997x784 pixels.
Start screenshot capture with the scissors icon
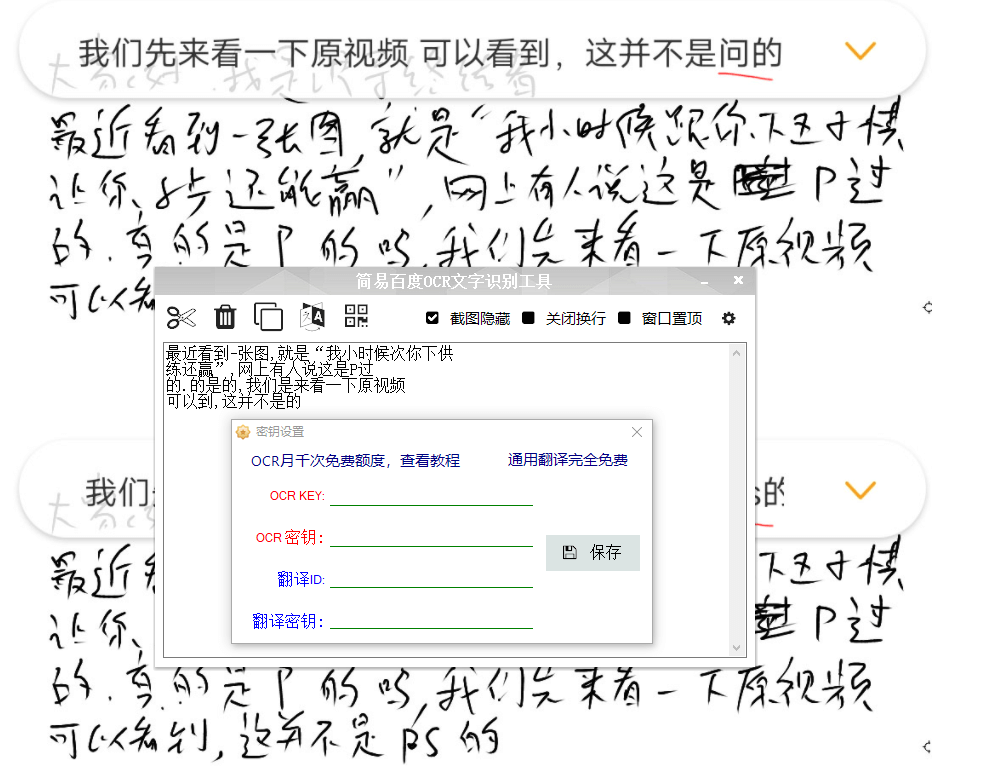tap(181, 317)
